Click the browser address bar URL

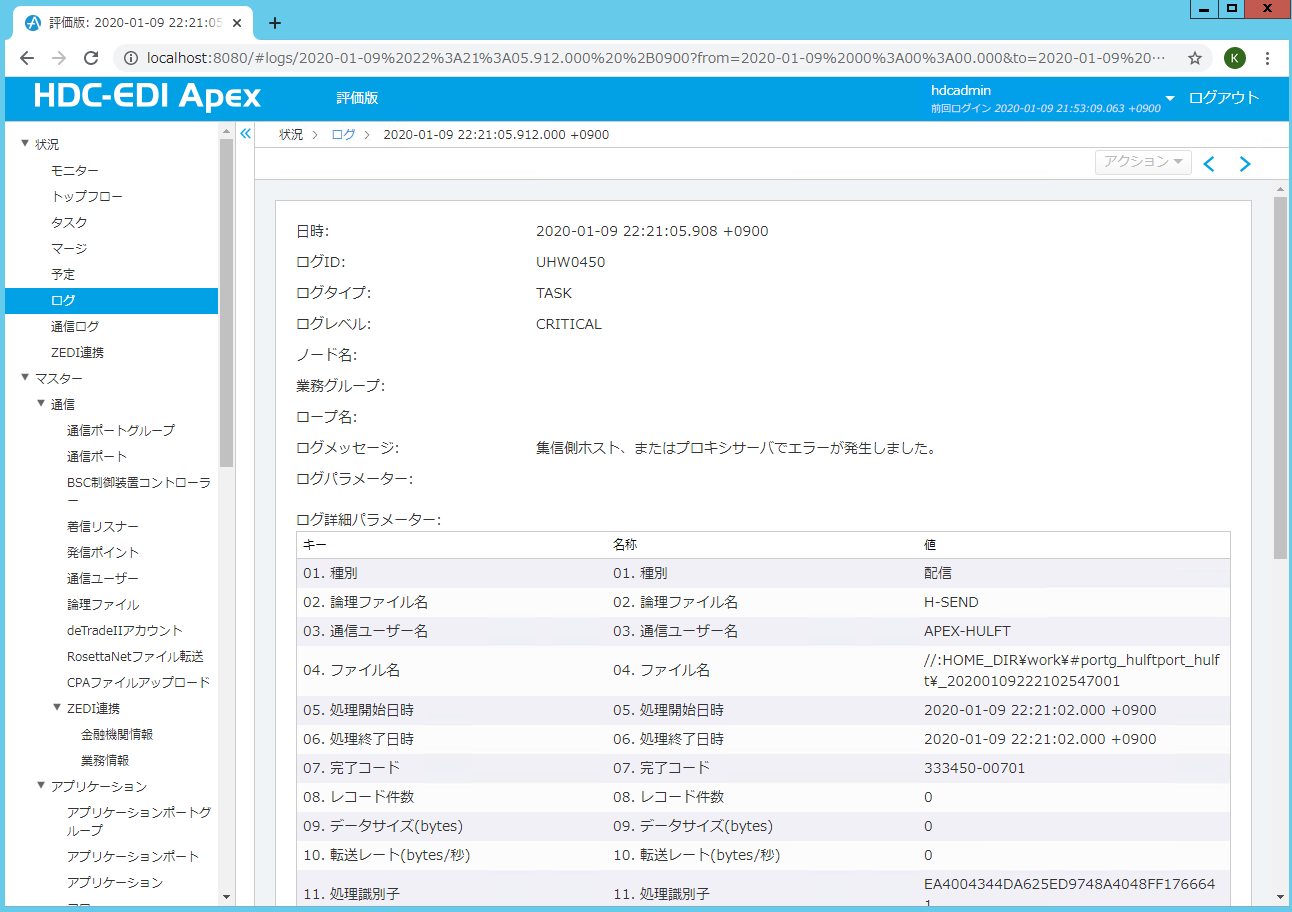(655, 58)
